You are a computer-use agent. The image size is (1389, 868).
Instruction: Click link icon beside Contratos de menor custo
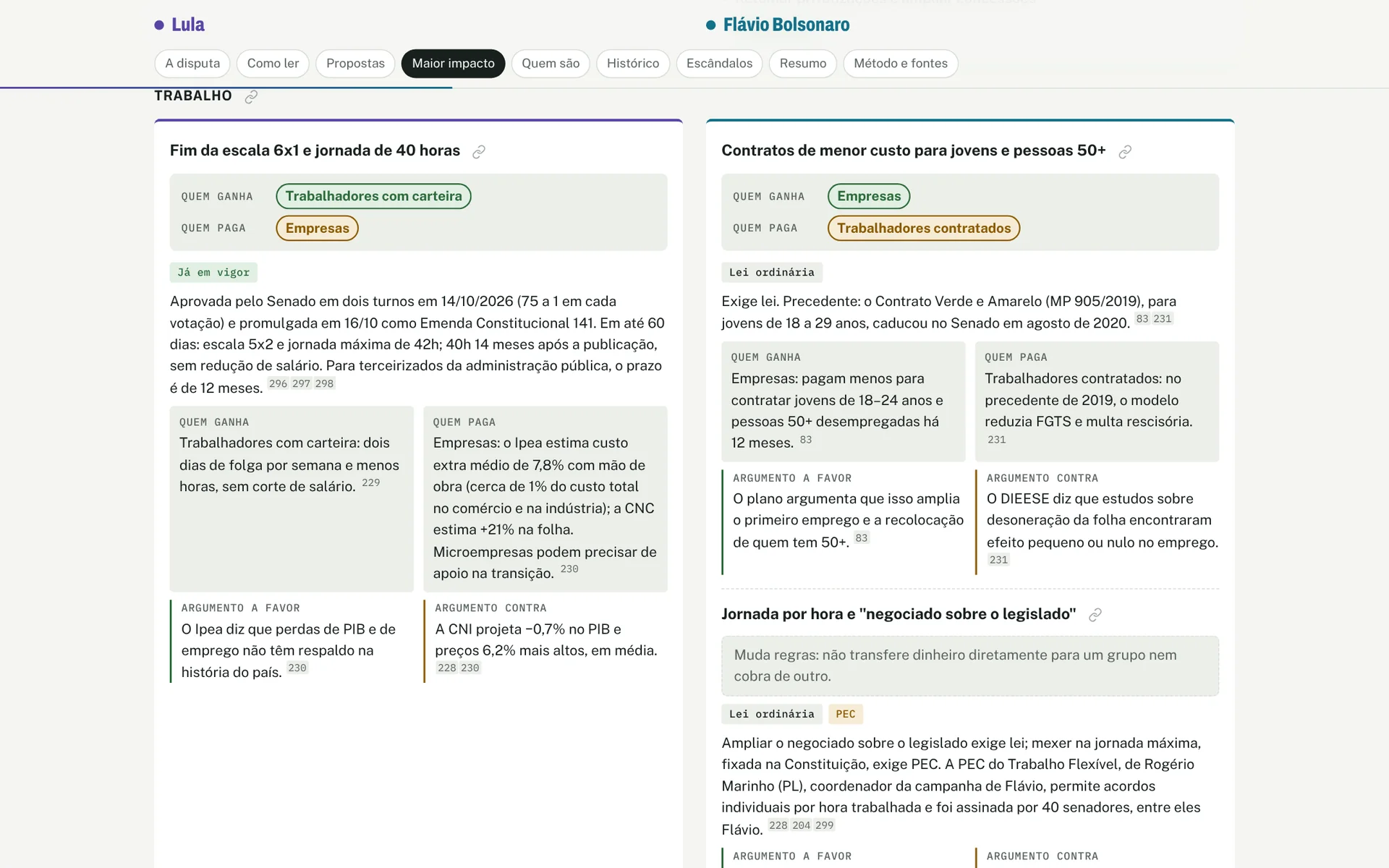click(1125, 152)
